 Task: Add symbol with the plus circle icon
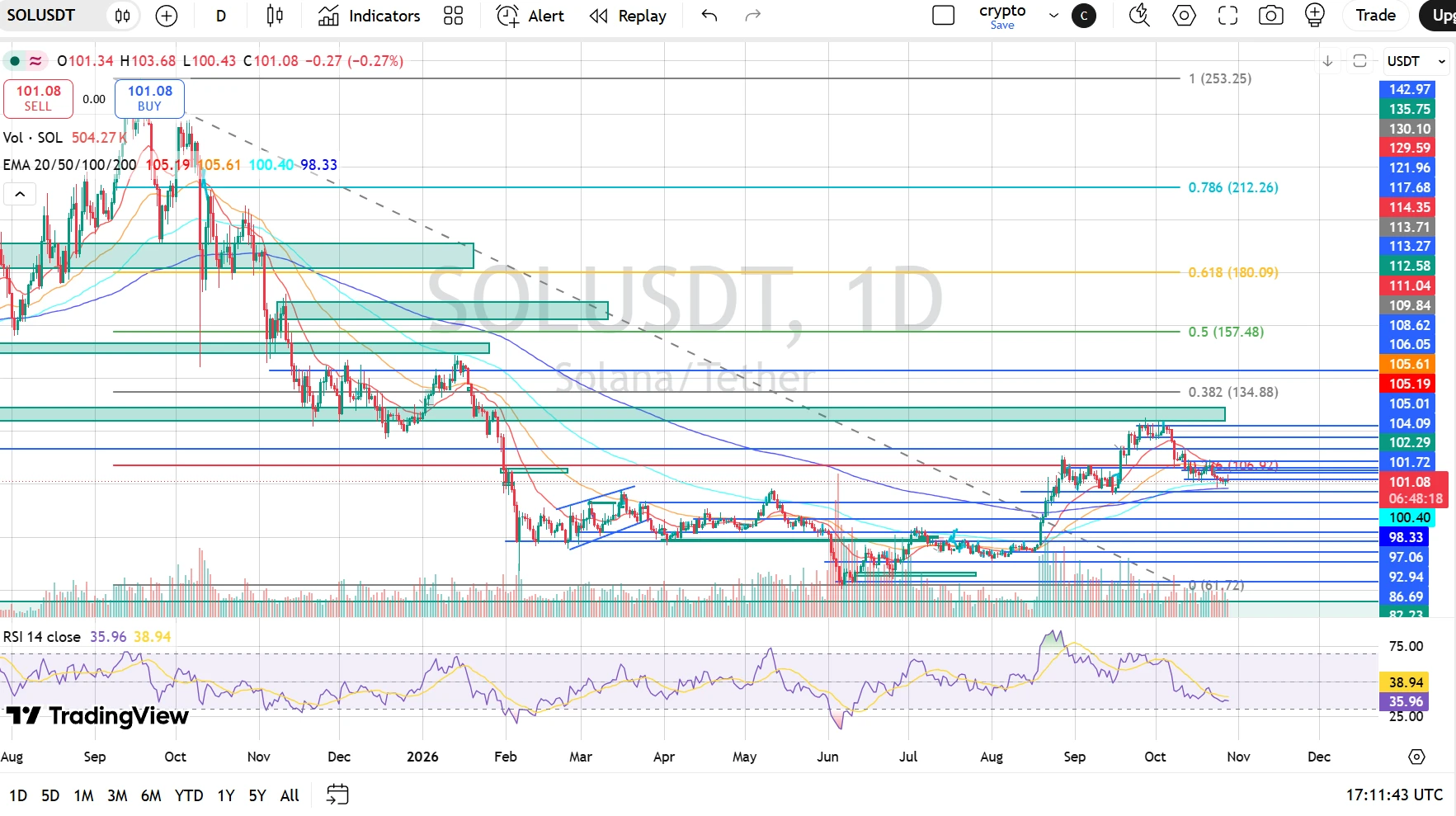pyautogui.click(x=167, y=16)
